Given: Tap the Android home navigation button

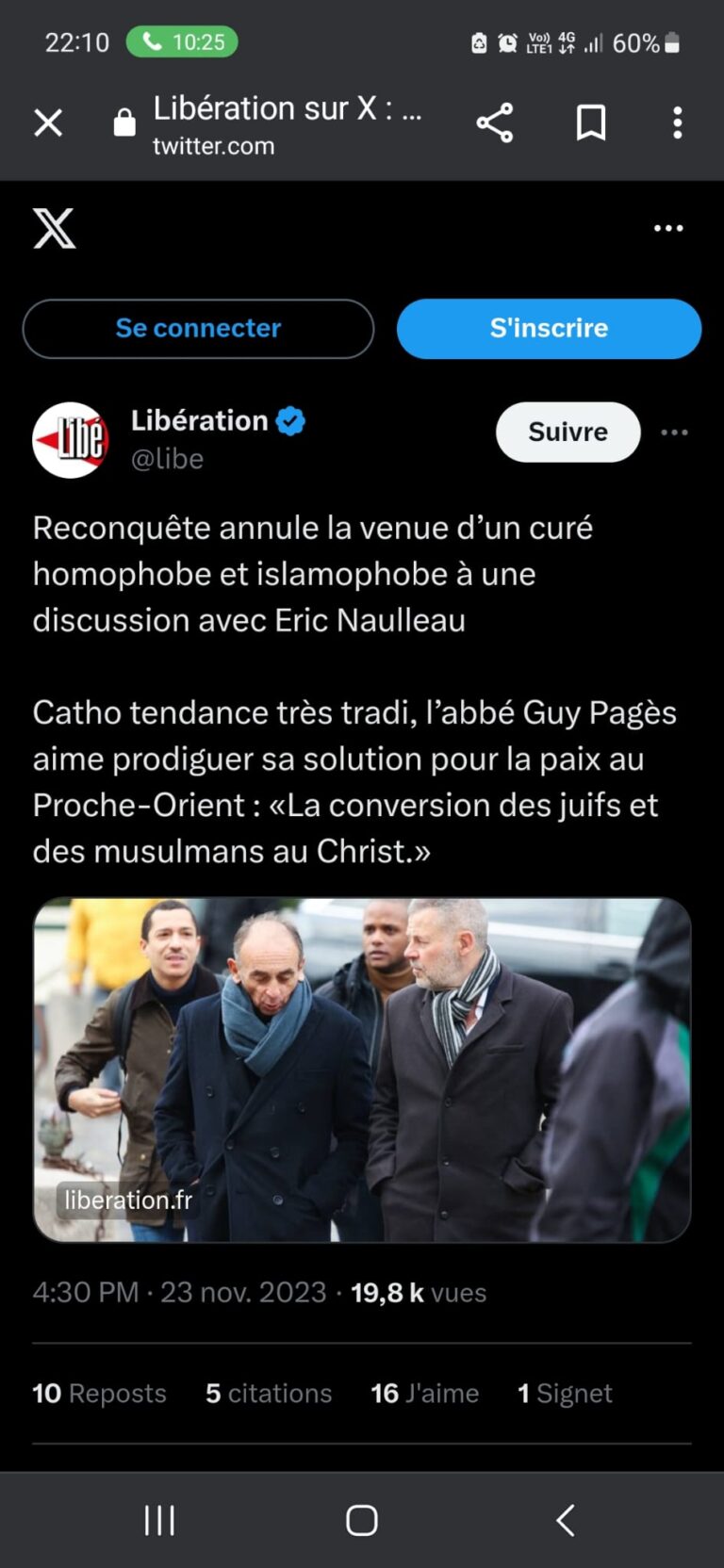Looking at the screenshot, I should click(x=362, y=1520).
